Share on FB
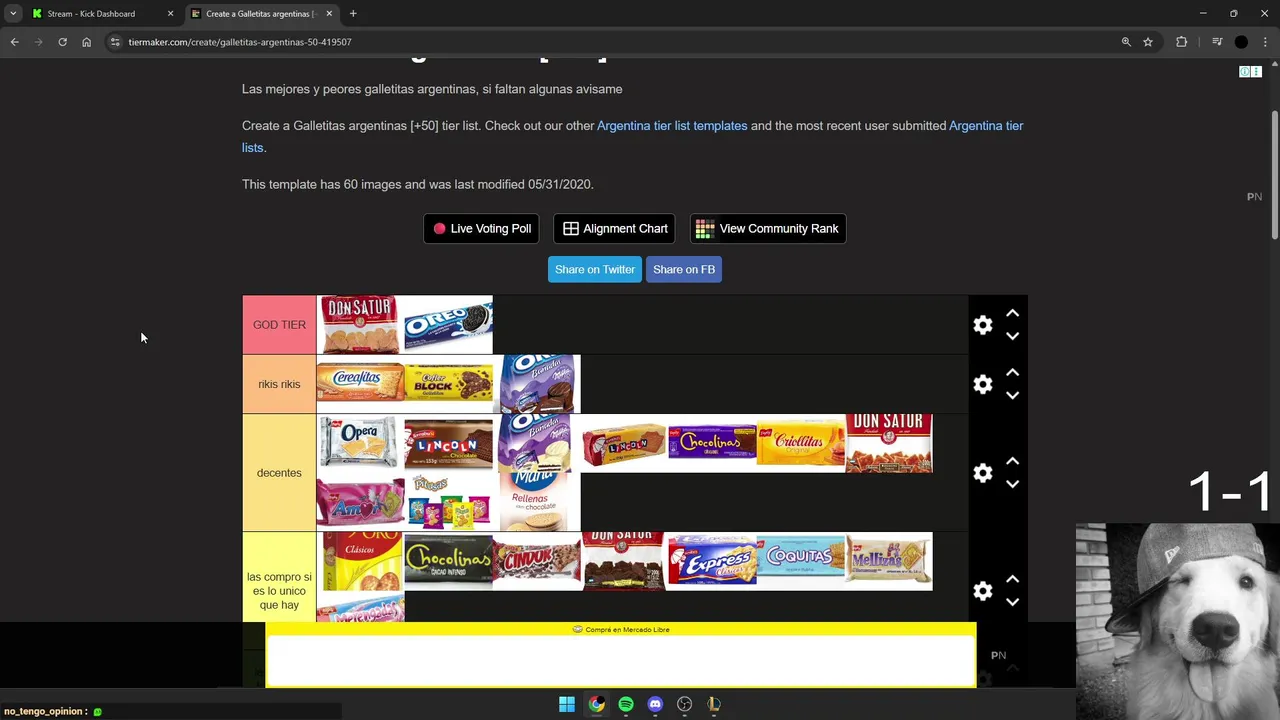This screenshot has width=1280, height=720. pos(684,269)
